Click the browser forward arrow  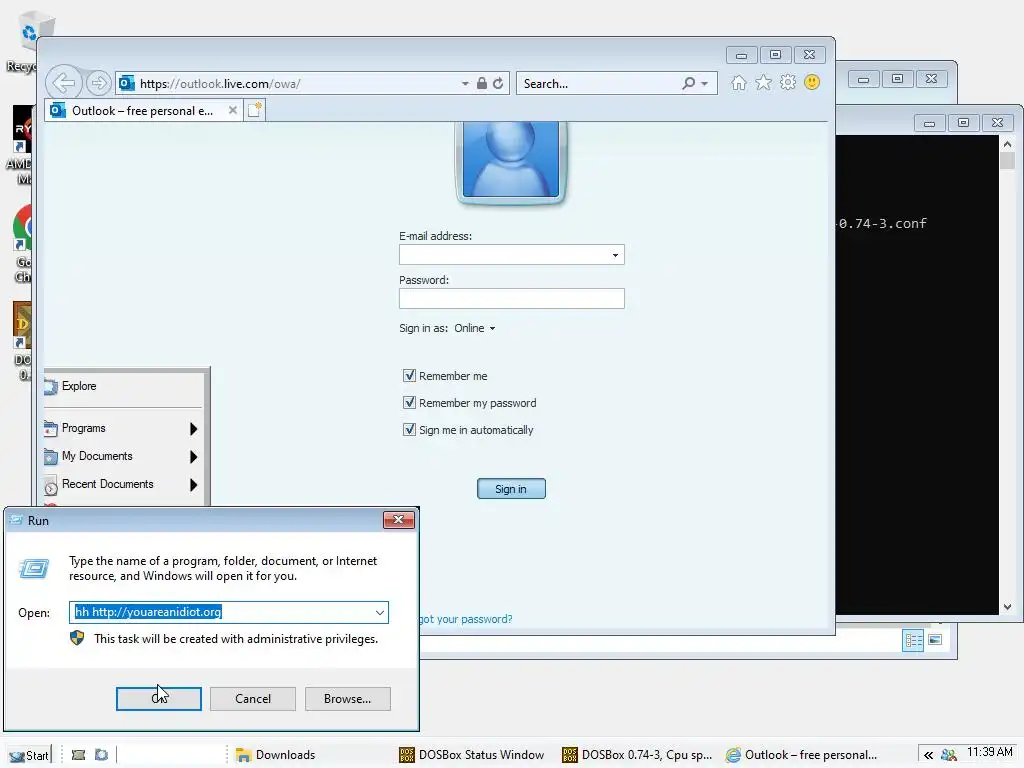click(x=98, y=83)
